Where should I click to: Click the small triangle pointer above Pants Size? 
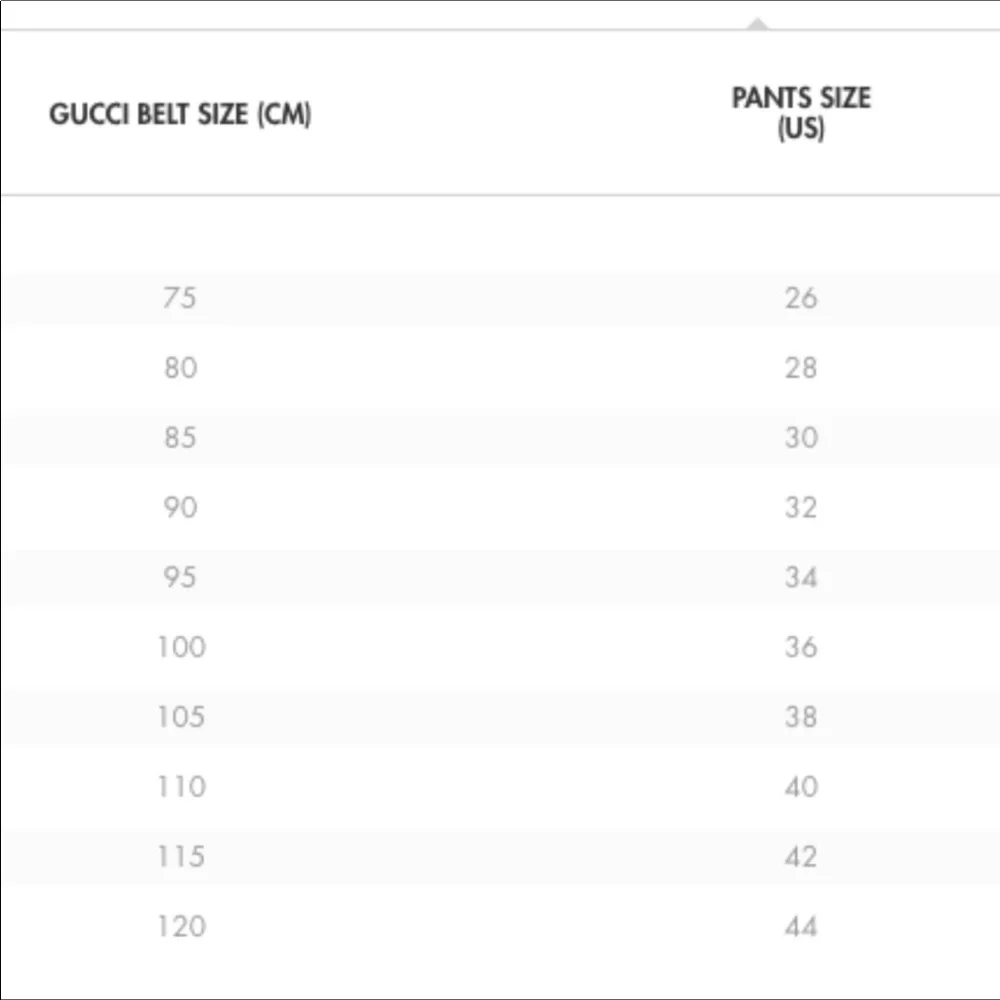coord(757,24)
